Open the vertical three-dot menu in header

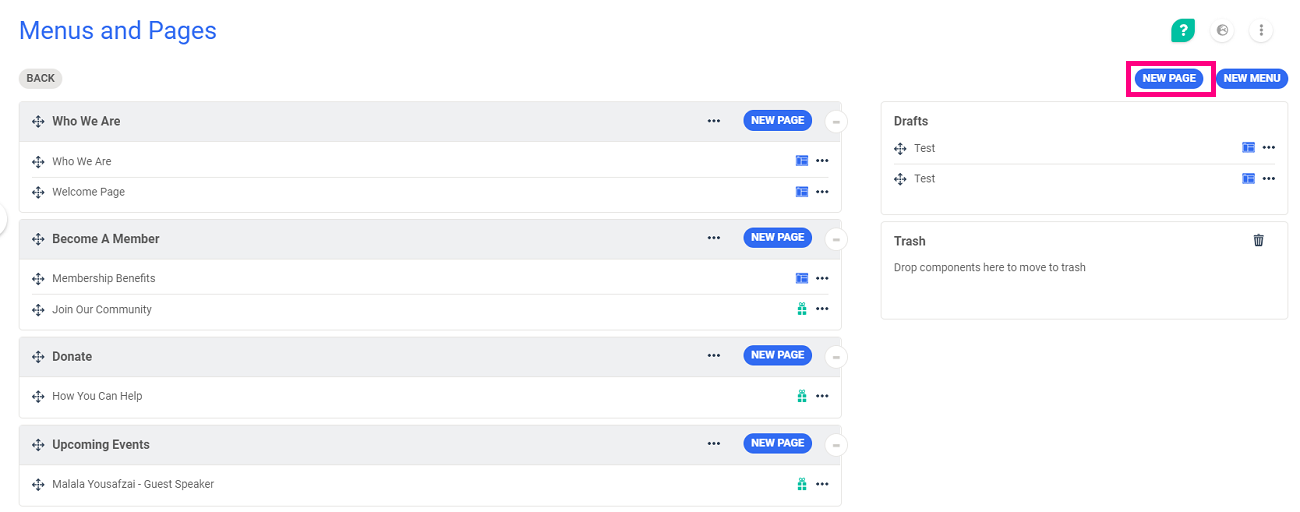(x=1261, y=31)
